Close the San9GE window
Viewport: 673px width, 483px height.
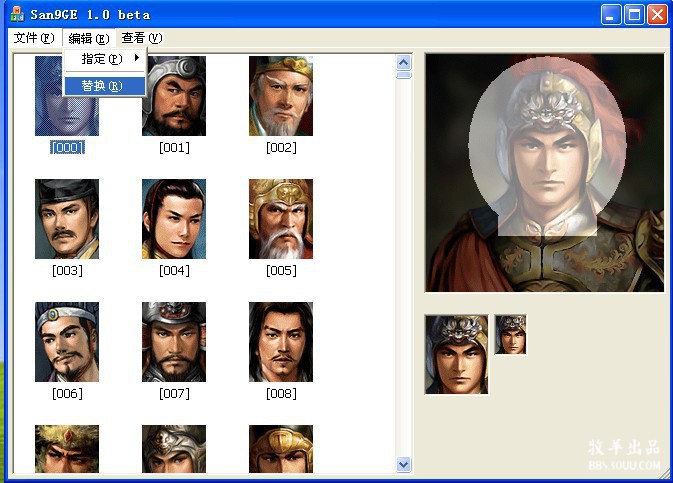[x=658, y=15]
